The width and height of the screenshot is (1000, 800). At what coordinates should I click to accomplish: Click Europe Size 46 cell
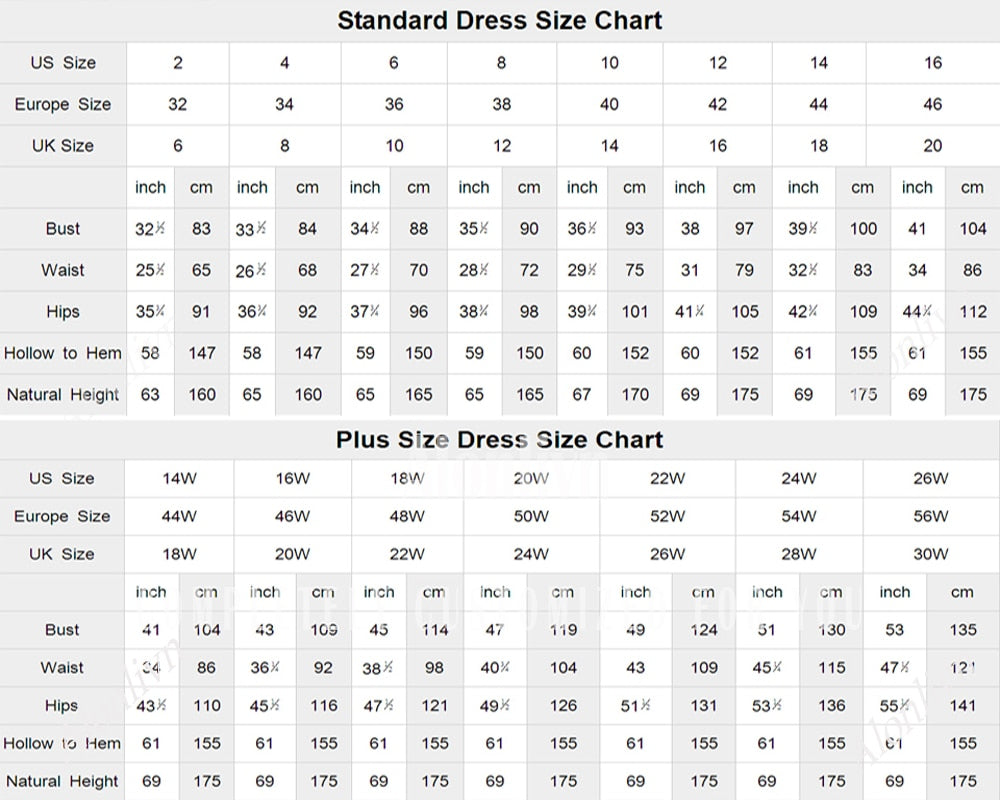click(931, 104)
